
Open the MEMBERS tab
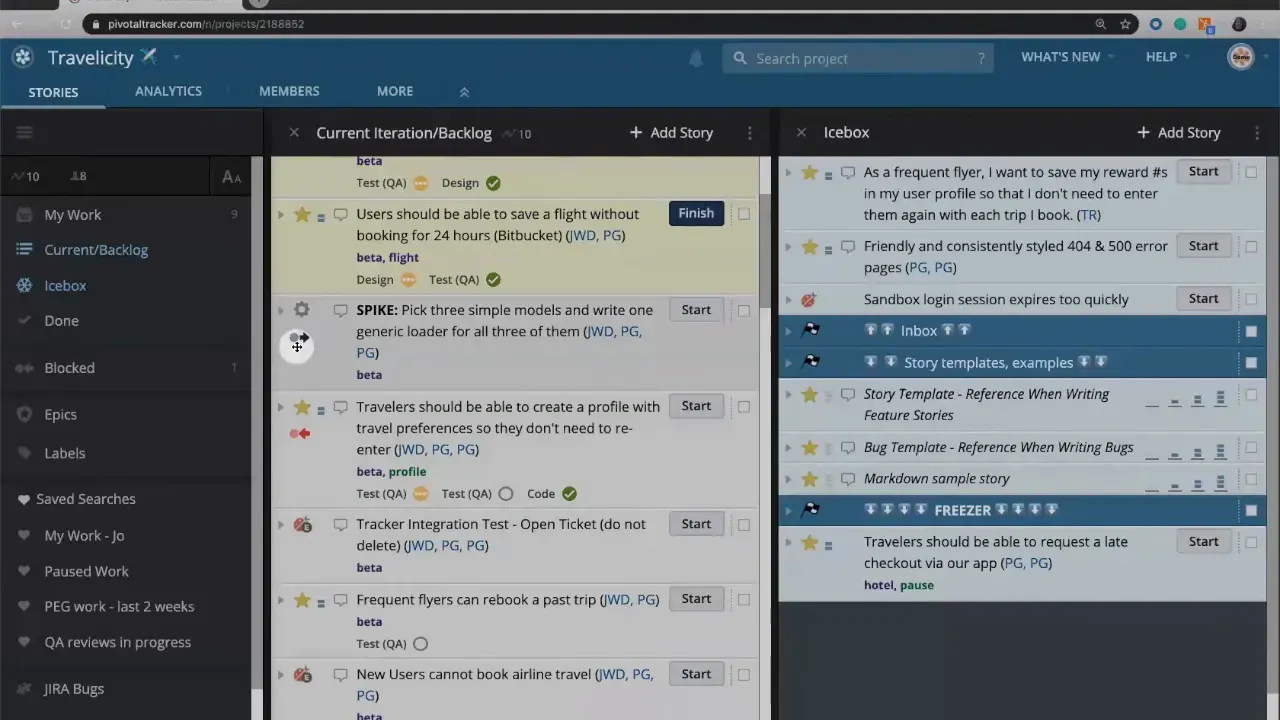click(x=289, y=91)
